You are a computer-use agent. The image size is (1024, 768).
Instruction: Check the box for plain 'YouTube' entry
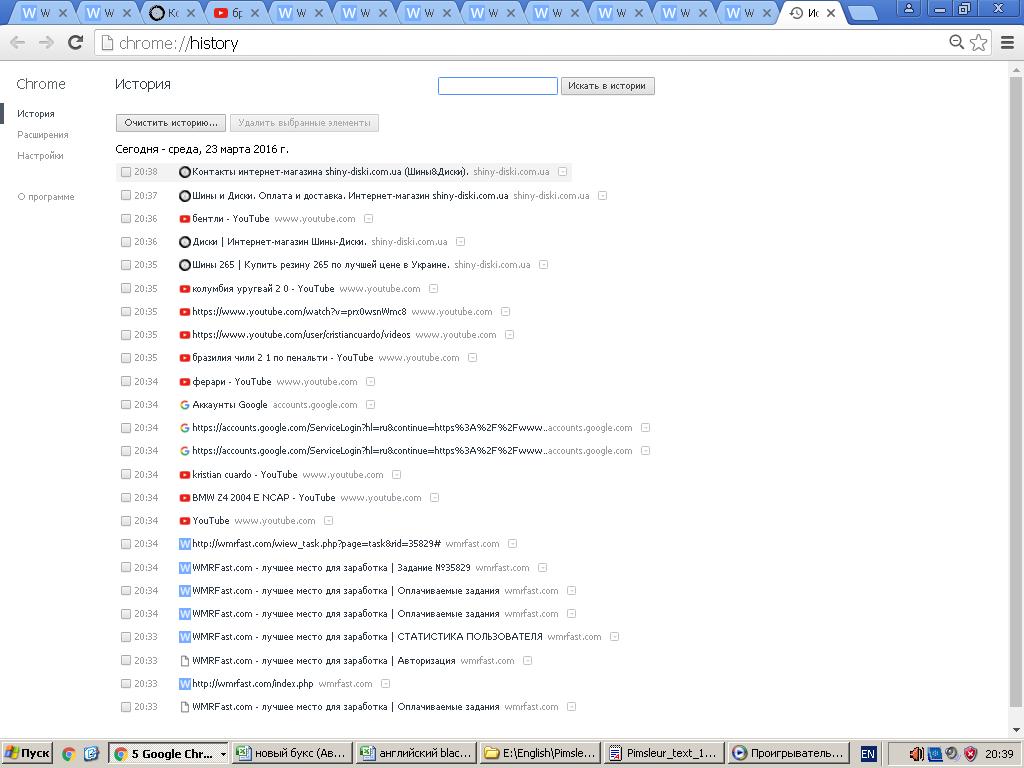coord(126,521)
